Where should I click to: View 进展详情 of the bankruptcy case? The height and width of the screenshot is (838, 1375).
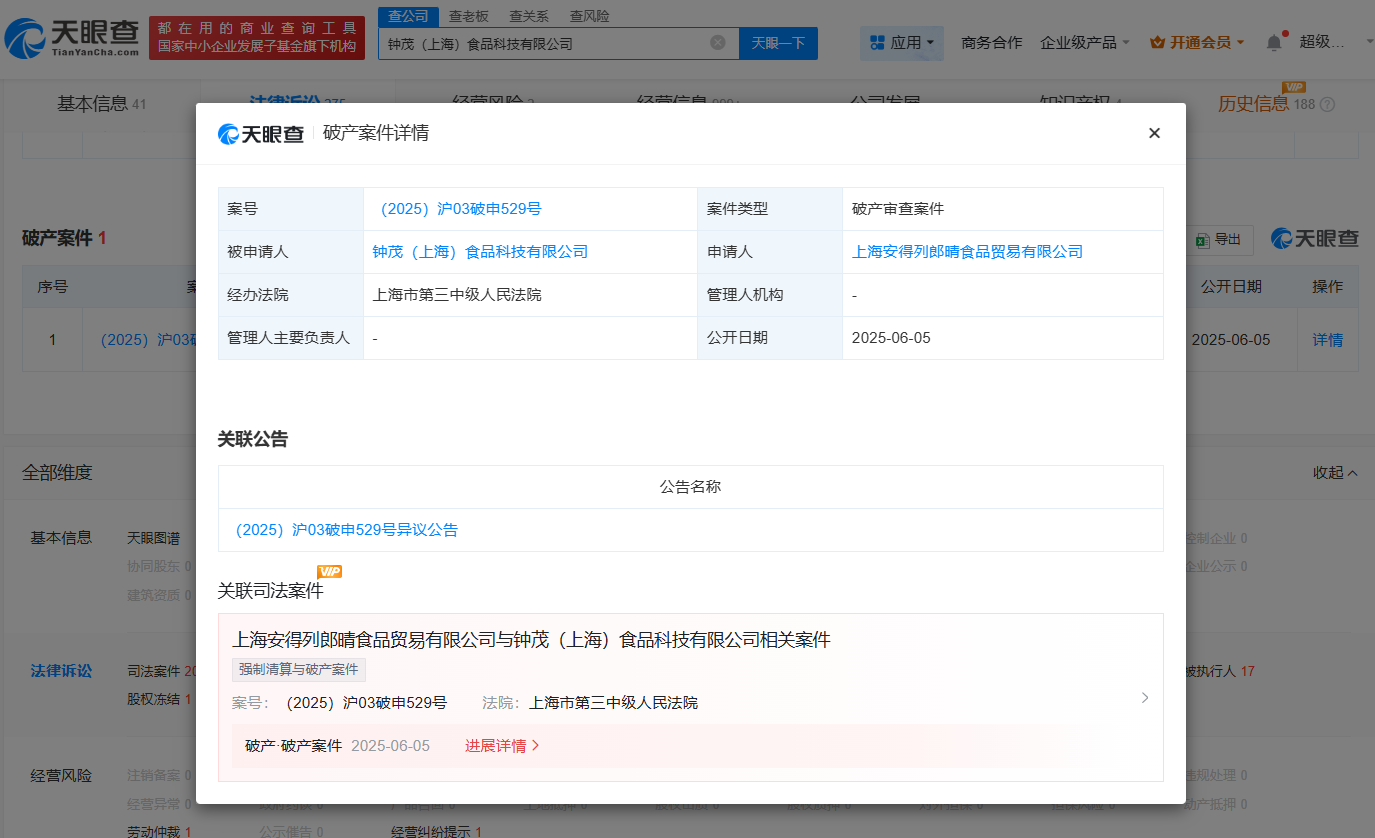click(x=502, y=746)
